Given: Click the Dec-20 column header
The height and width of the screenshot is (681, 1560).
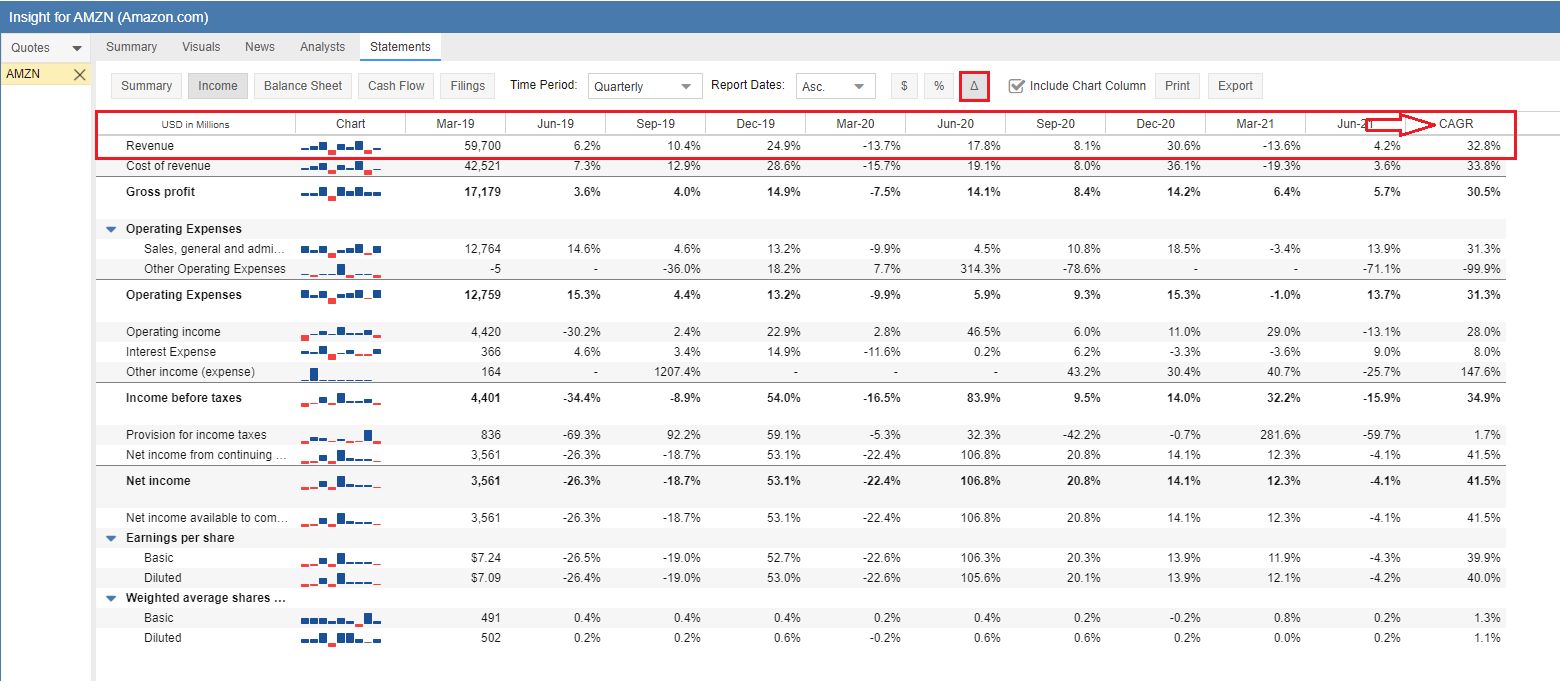Looking at the screenshot, I should (x=1156, y=124).
